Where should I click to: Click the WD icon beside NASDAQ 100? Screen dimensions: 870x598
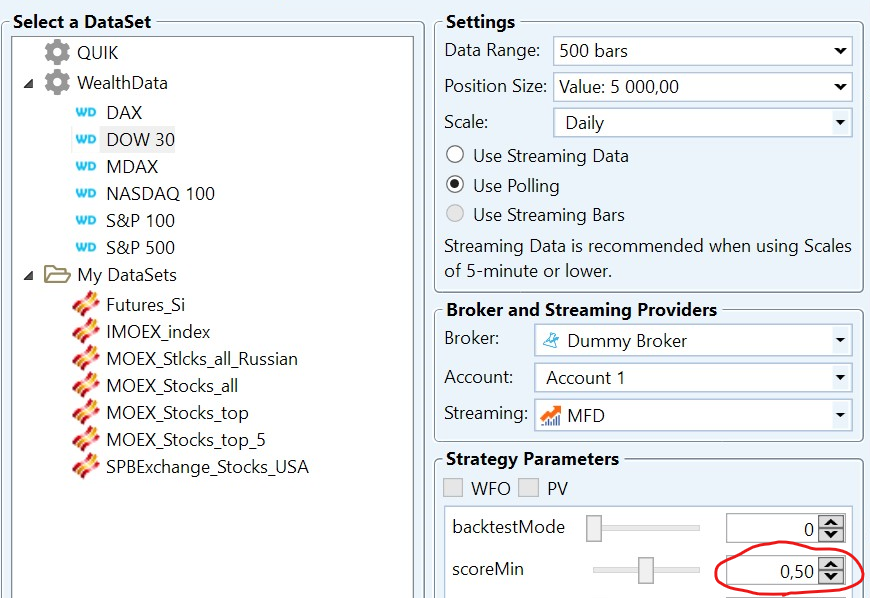88,193
